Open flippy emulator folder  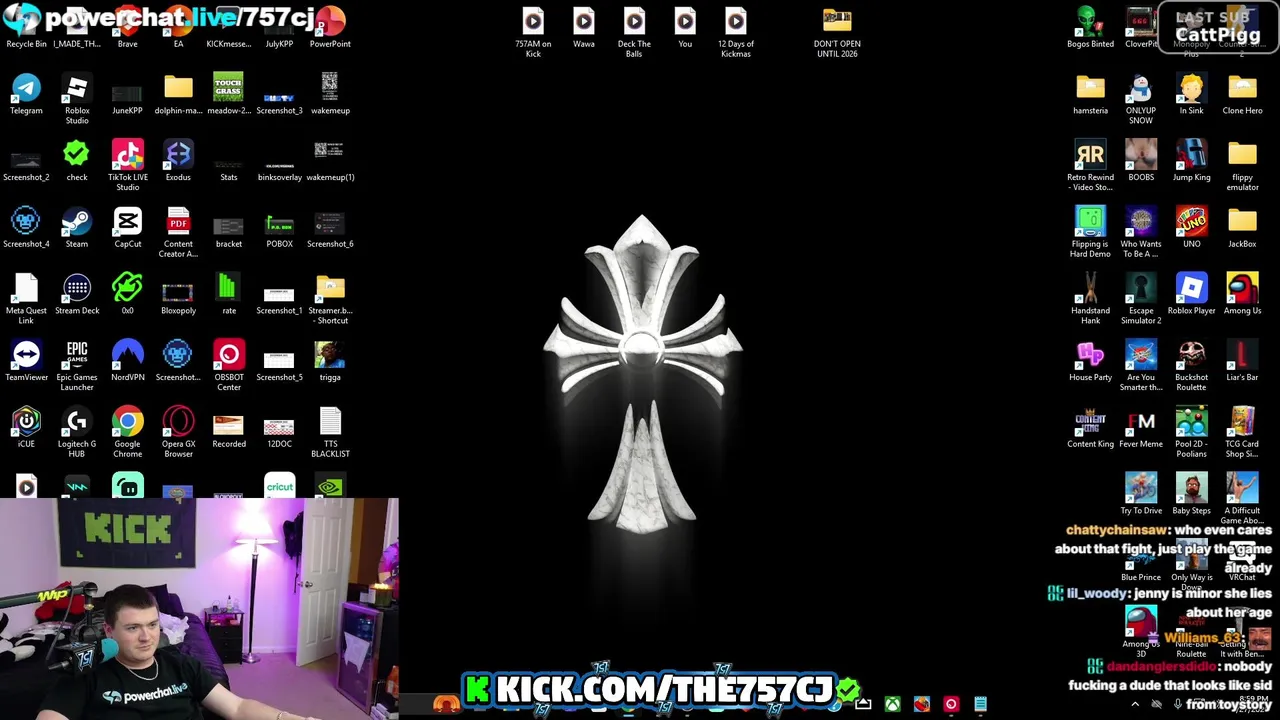(1242, 166)
